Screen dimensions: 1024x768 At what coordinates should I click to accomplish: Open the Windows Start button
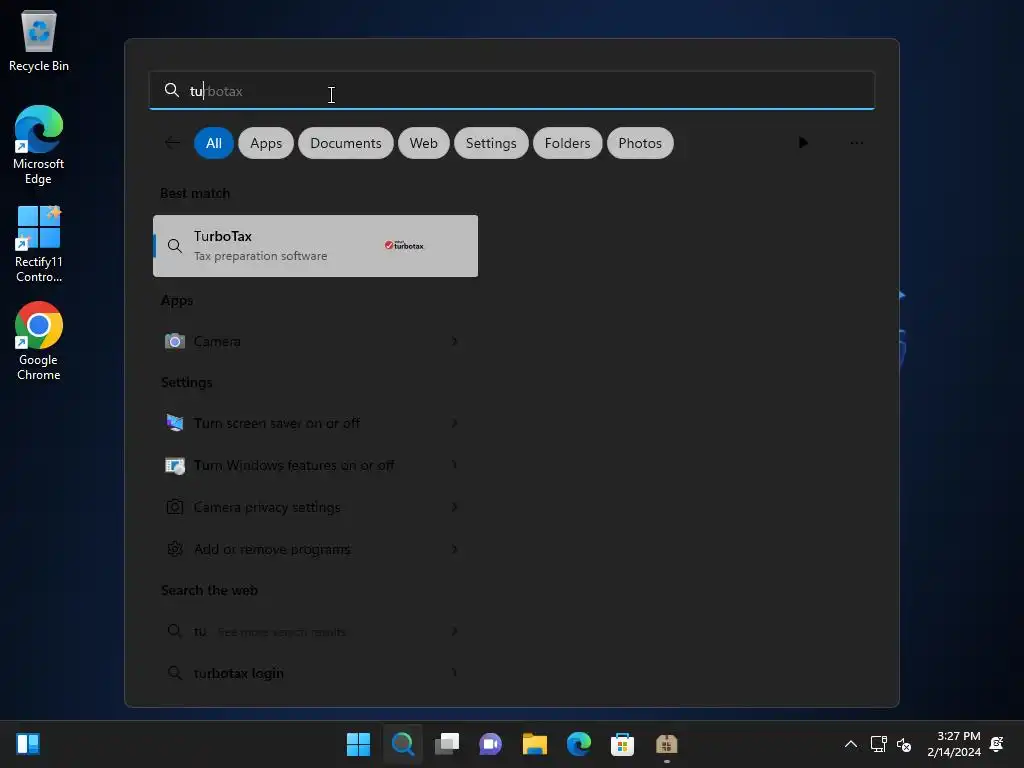[x=358, y=744]
